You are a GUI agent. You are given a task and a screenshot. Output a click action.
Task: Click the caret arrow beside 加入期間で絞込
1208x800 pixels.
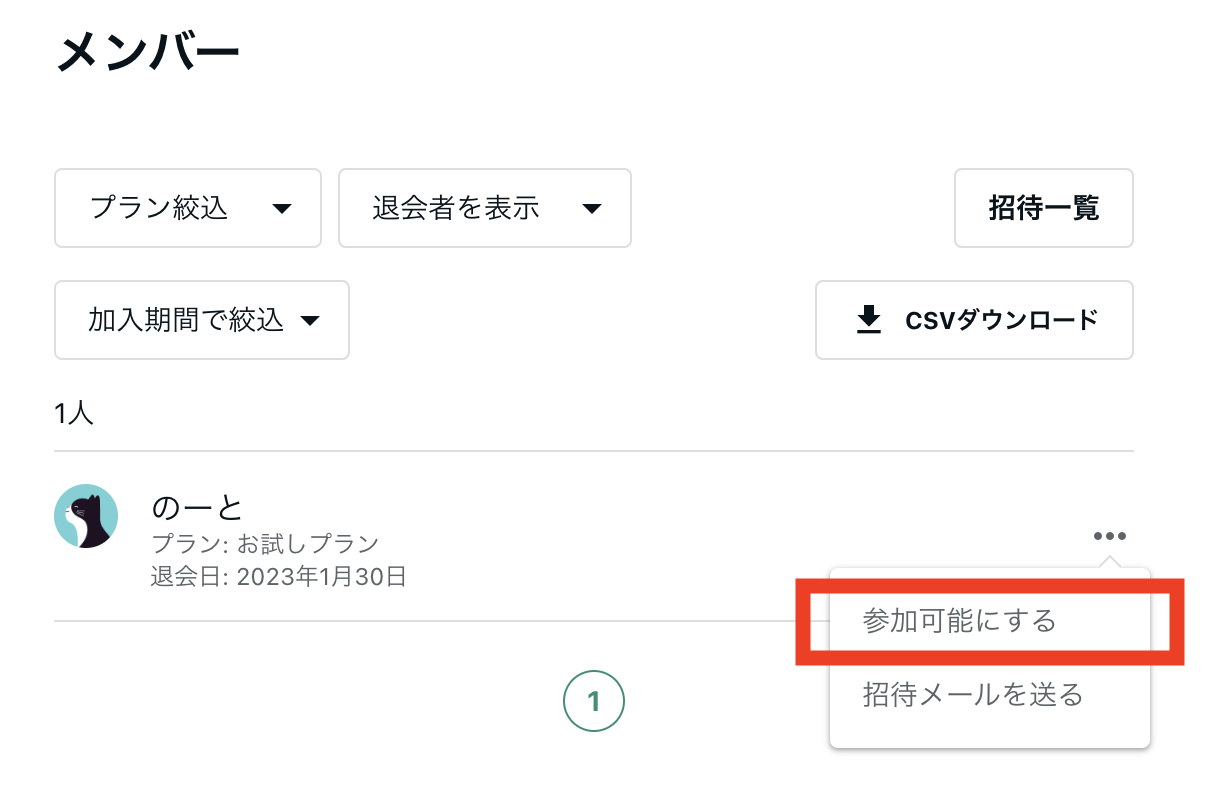coord(310,321)
